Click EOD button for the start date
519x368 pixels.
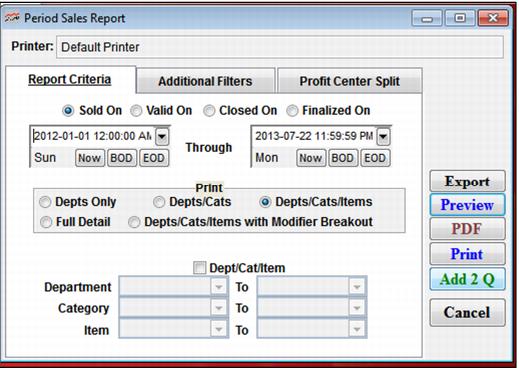tap(154, 158)
